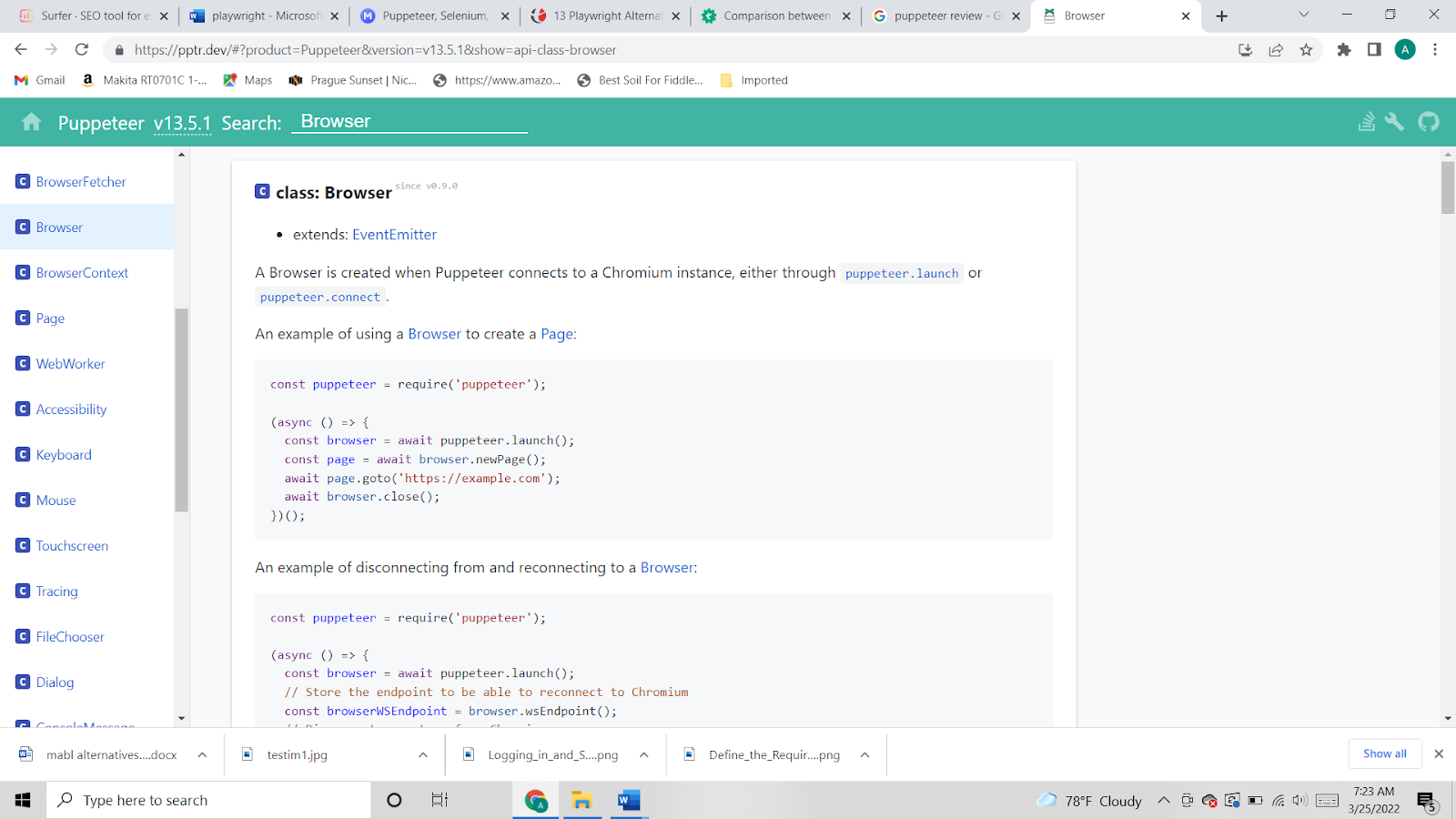
Task: Follow the puppeteer.connect code link
Action: (320, 297)
